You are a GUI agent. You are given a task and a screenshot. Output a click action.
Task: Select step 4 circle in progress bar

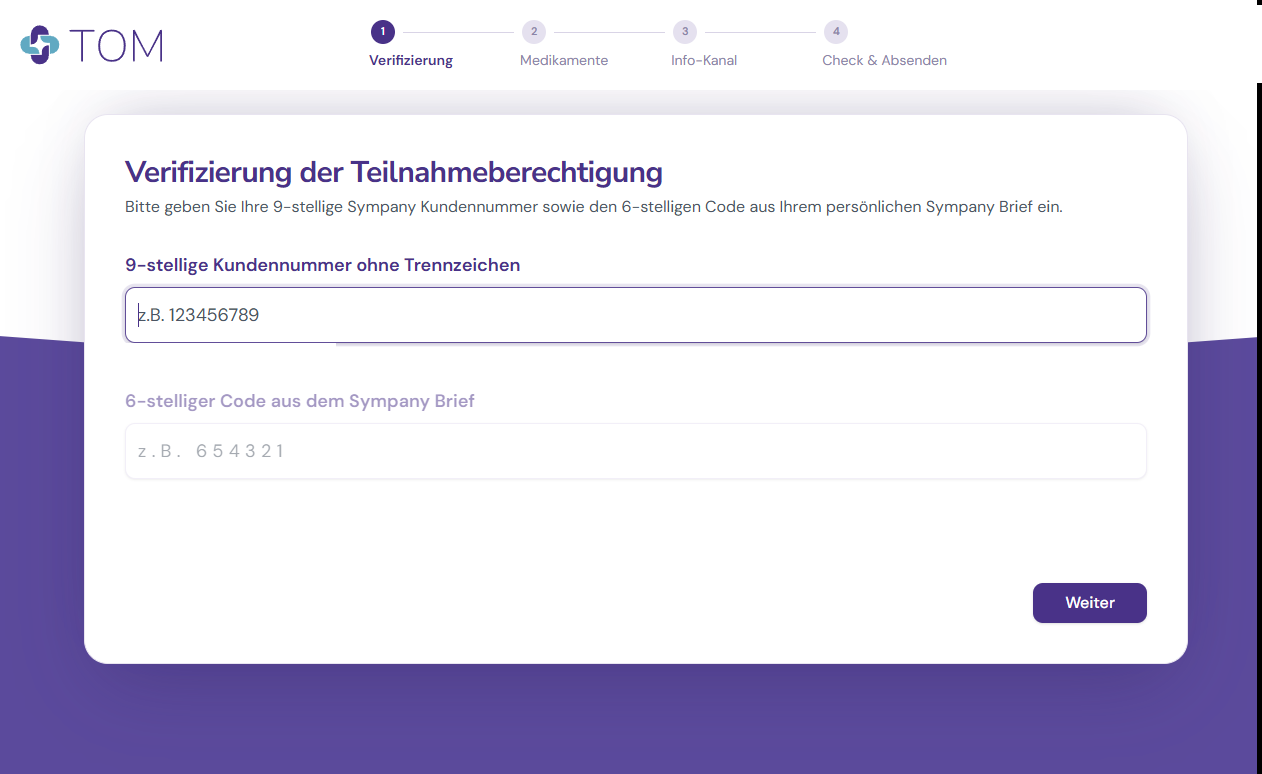(x=836, y=32)
